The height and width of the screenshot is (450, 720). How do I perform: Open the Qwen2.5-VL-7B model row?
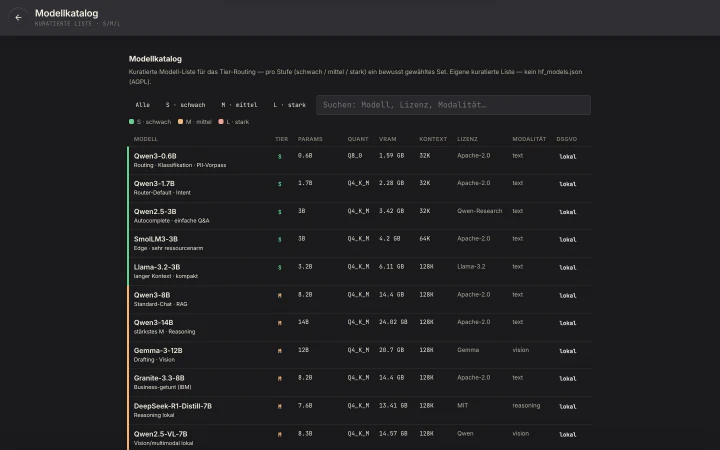360,438
